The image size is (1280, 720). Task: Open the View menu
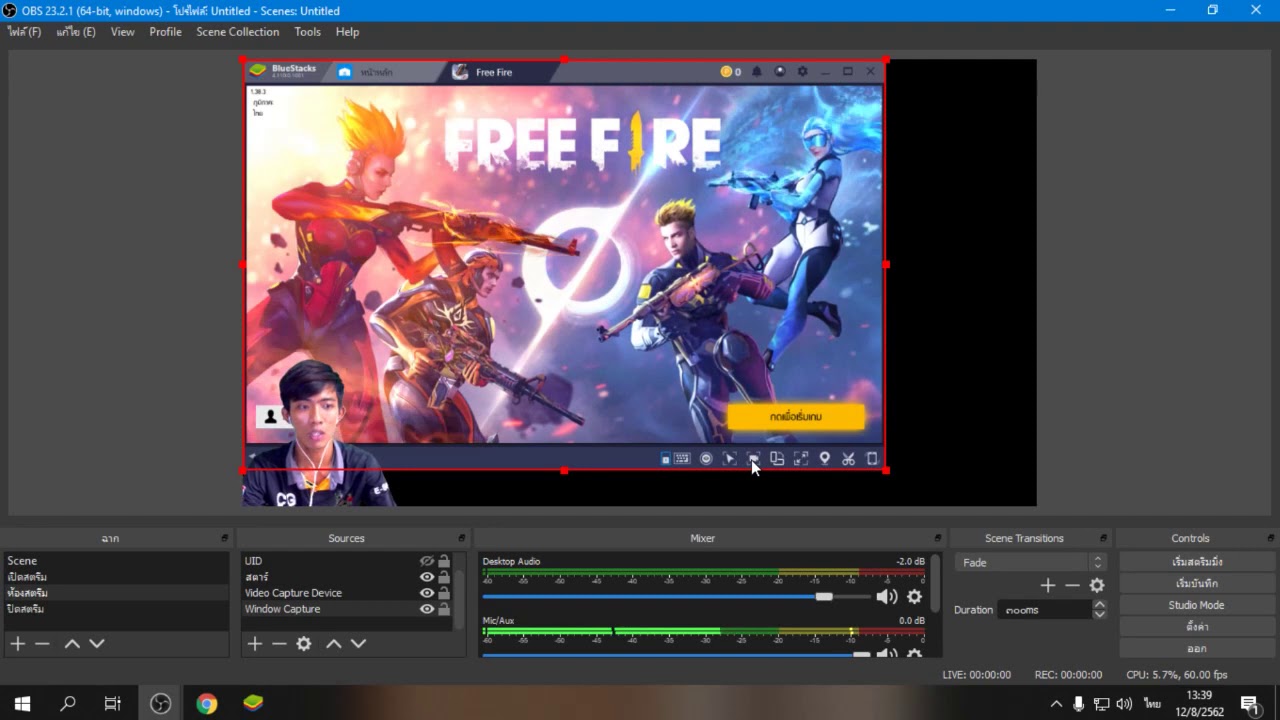click(122, 32)
